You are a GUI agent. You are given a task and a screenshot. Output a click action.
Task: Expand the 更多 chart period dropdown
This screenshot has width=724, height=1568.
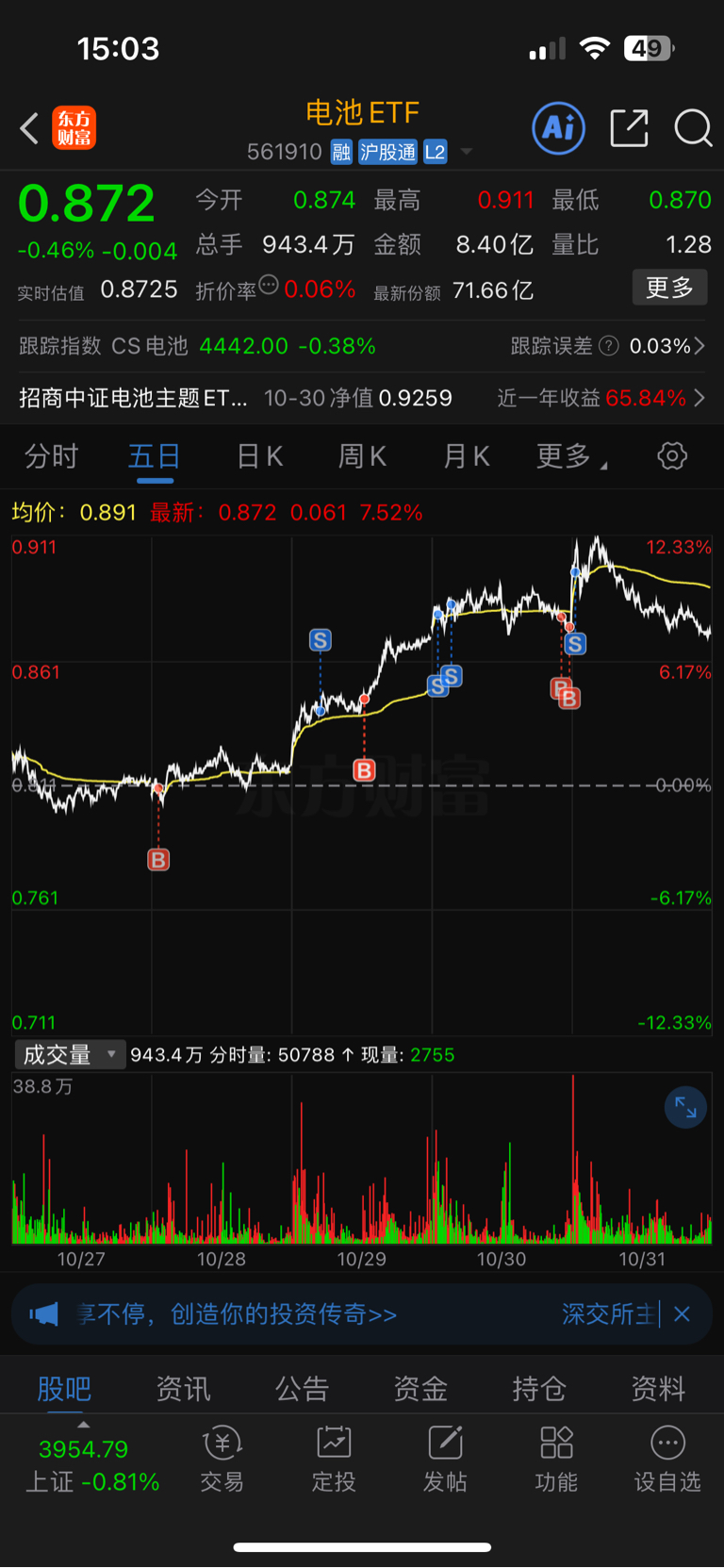tap(571, 456)
